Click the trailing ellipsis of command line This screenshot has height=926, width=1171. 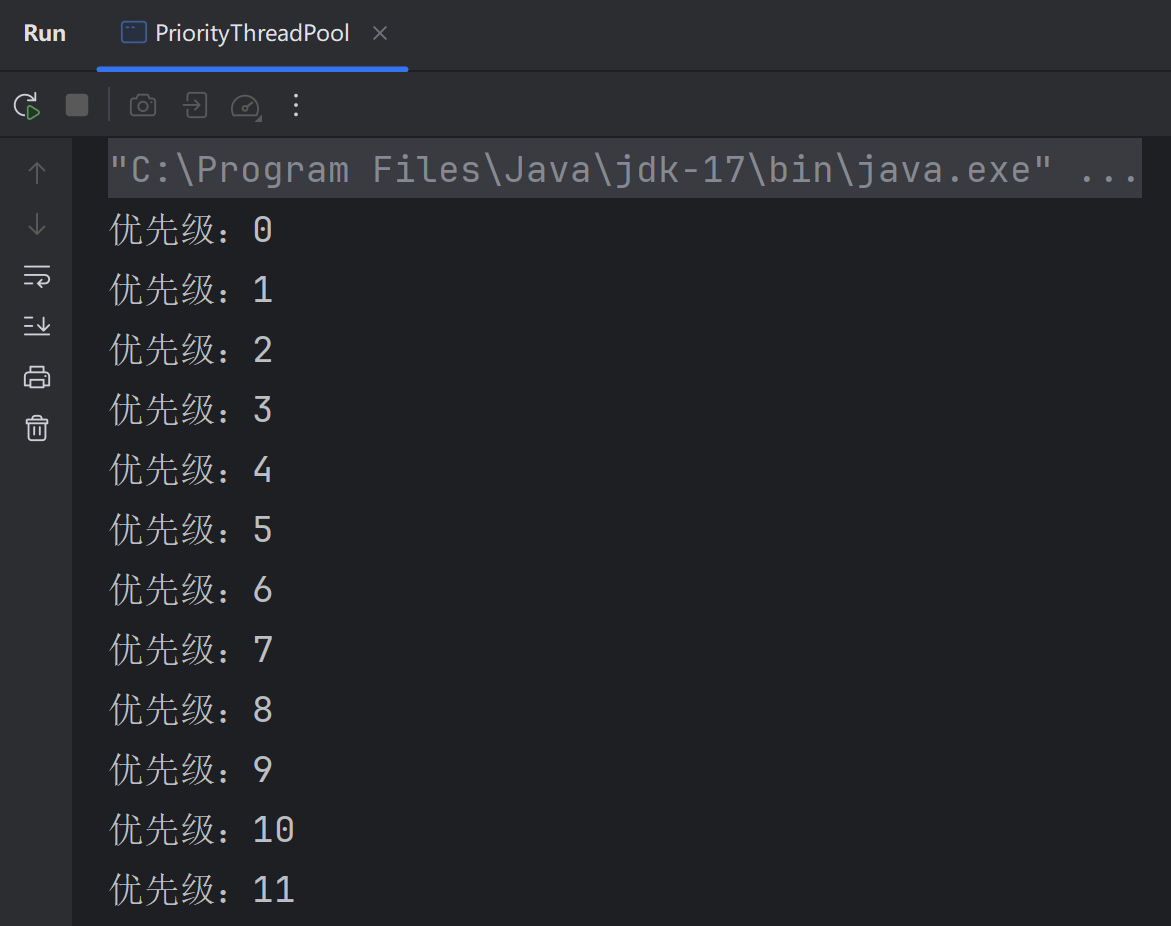click(1108, 171)
